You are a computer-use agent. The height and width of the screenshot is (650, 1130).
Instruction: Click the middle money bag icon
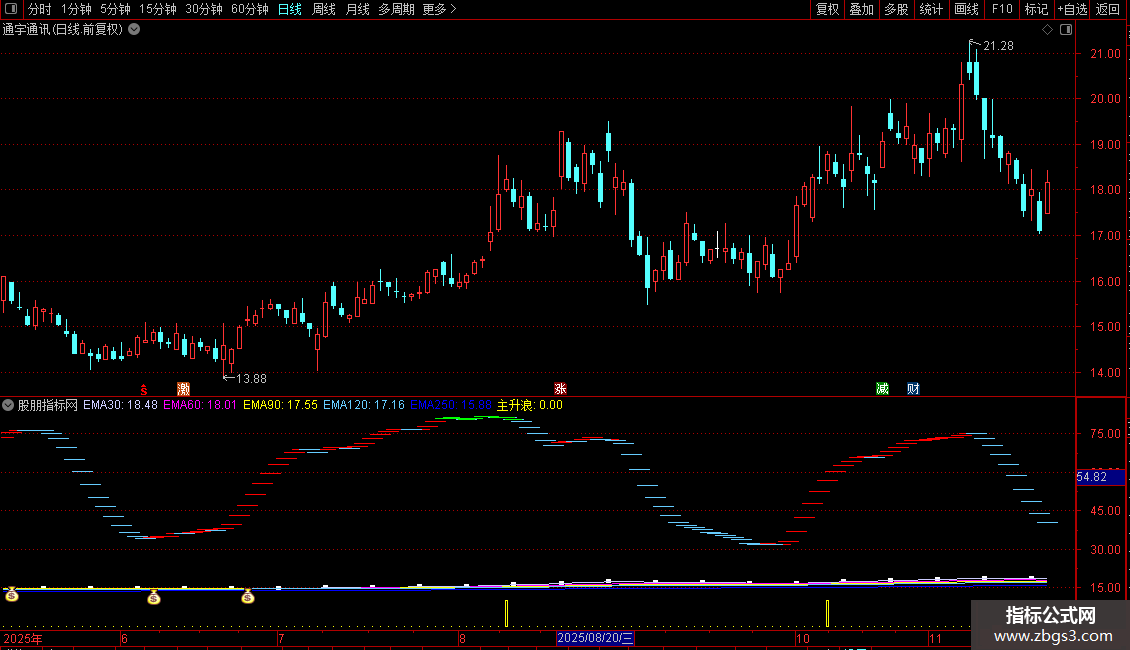154,597
